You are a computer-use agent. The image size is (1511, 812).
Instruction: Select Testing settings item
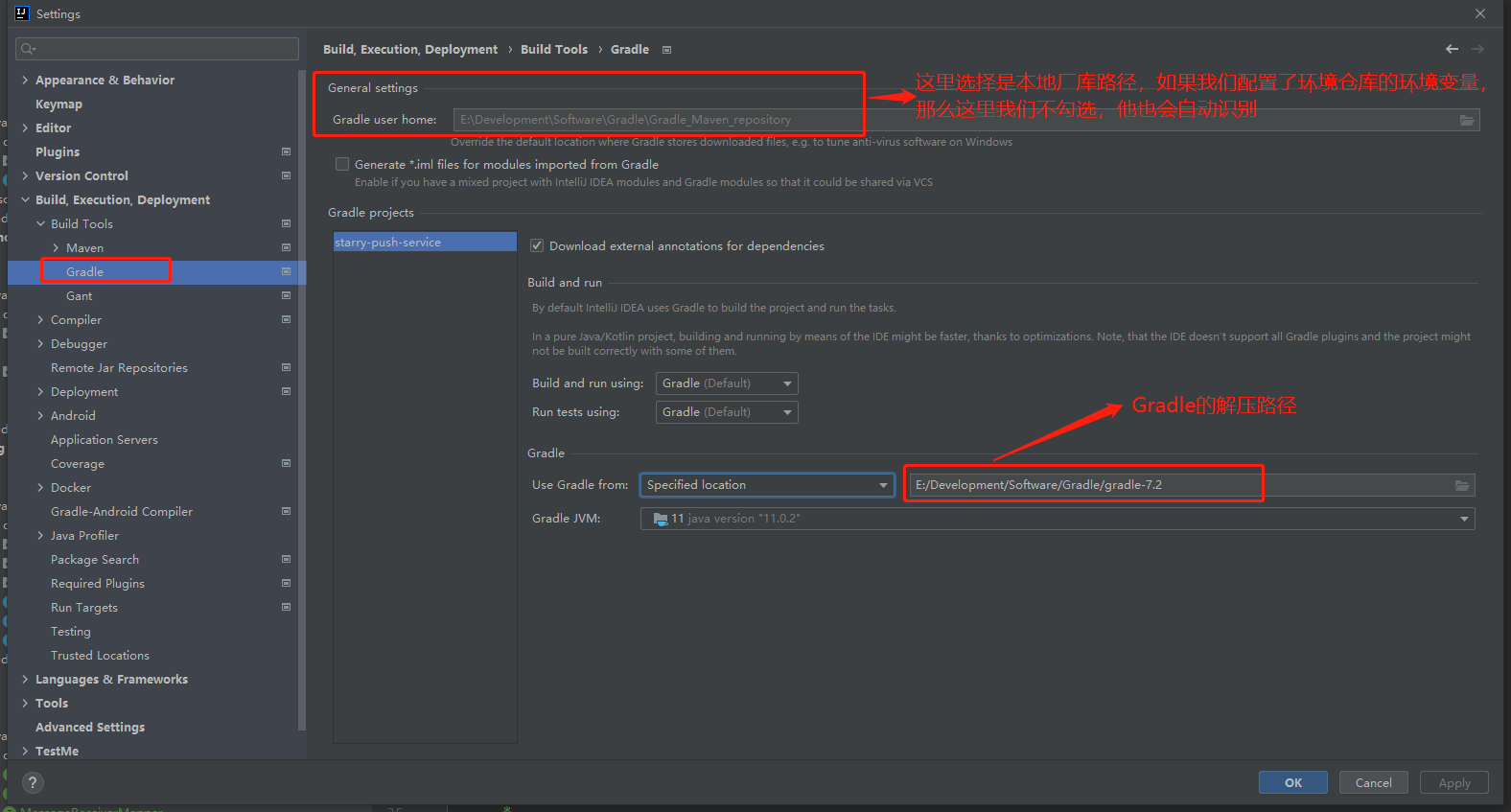tap(71, 632)
